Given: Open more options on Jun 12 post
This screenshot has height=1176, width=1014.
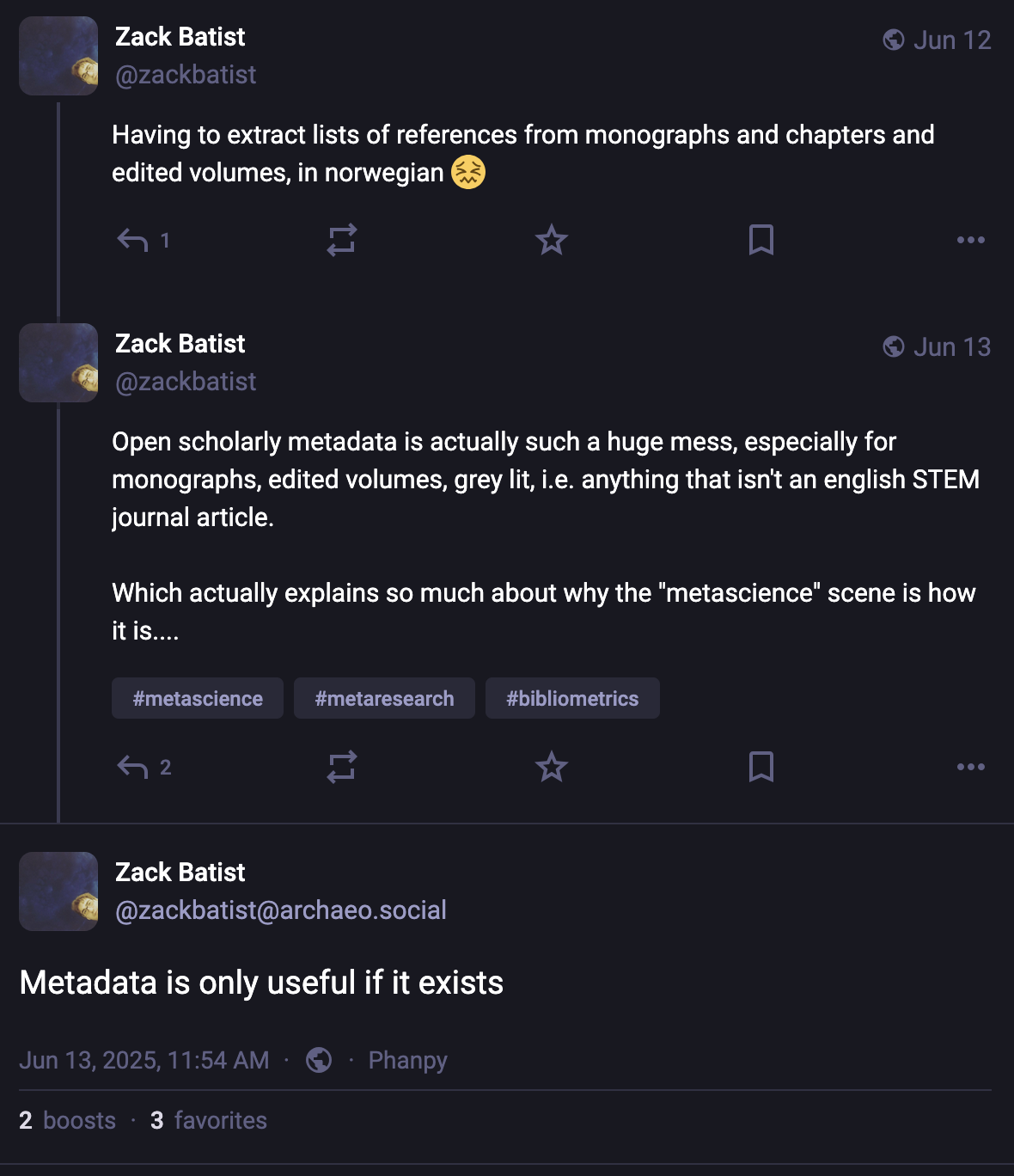Looking at the screenshot, I should (x=971, y=240).
